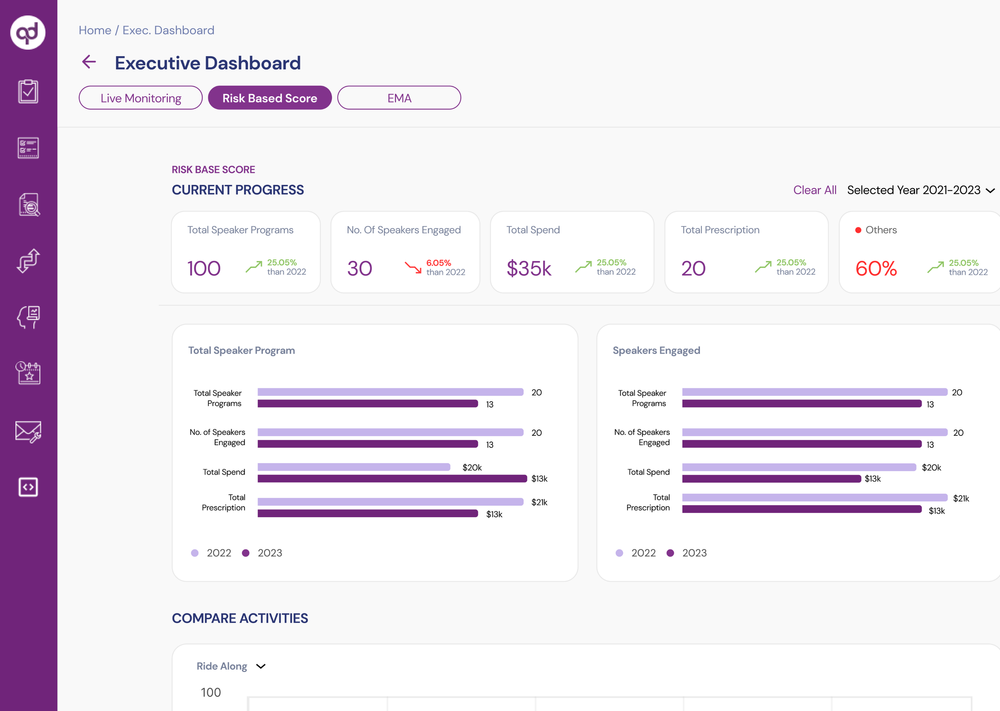Open the up-down arrows sidebar icon
The height and width of the screenshot is (711, 1000).
28,261
